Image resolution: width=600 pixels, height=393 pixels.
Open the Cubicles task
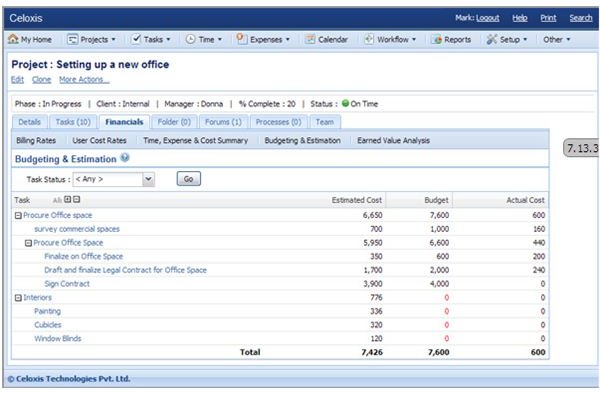click(x=48, y=325)
